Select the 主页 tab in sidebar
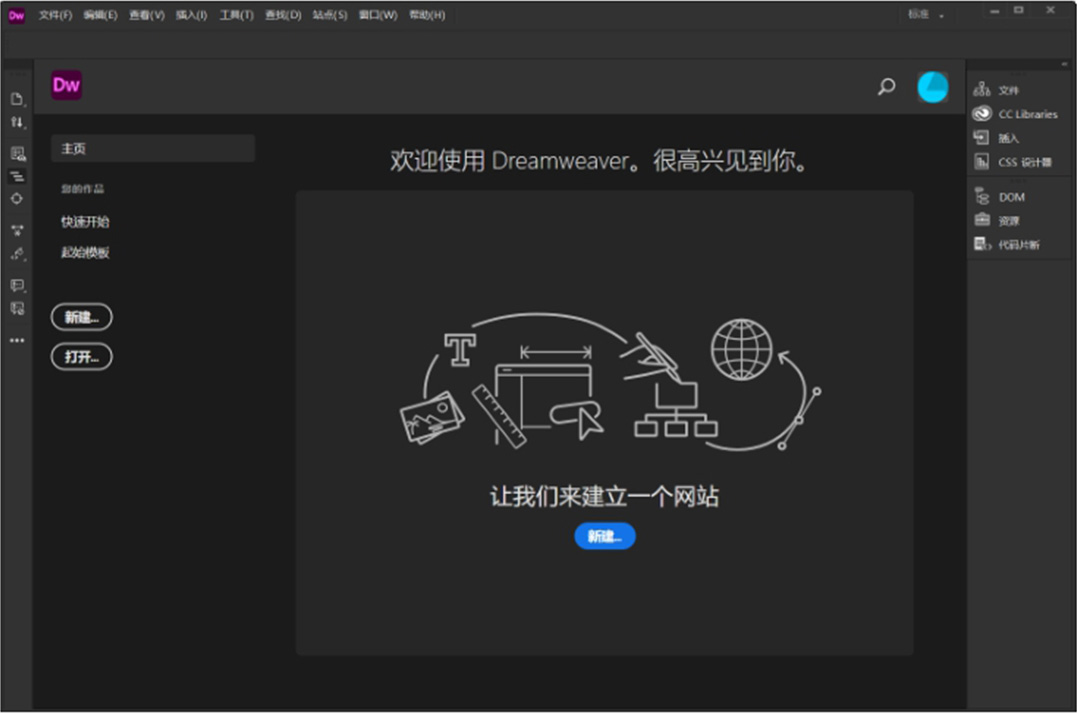Viewport: 1077px width, 713px height. point(152,148)
